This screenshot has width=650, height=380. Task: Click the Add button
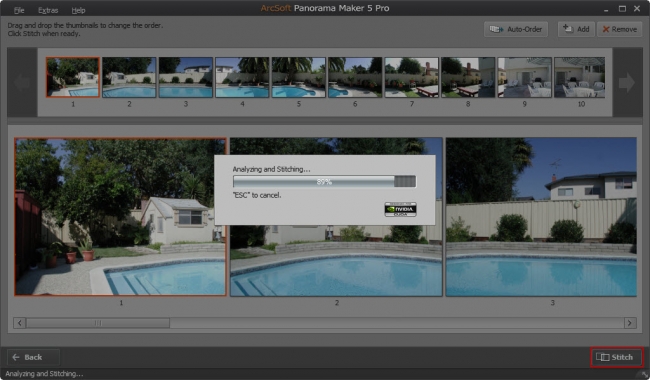[576, 29]
